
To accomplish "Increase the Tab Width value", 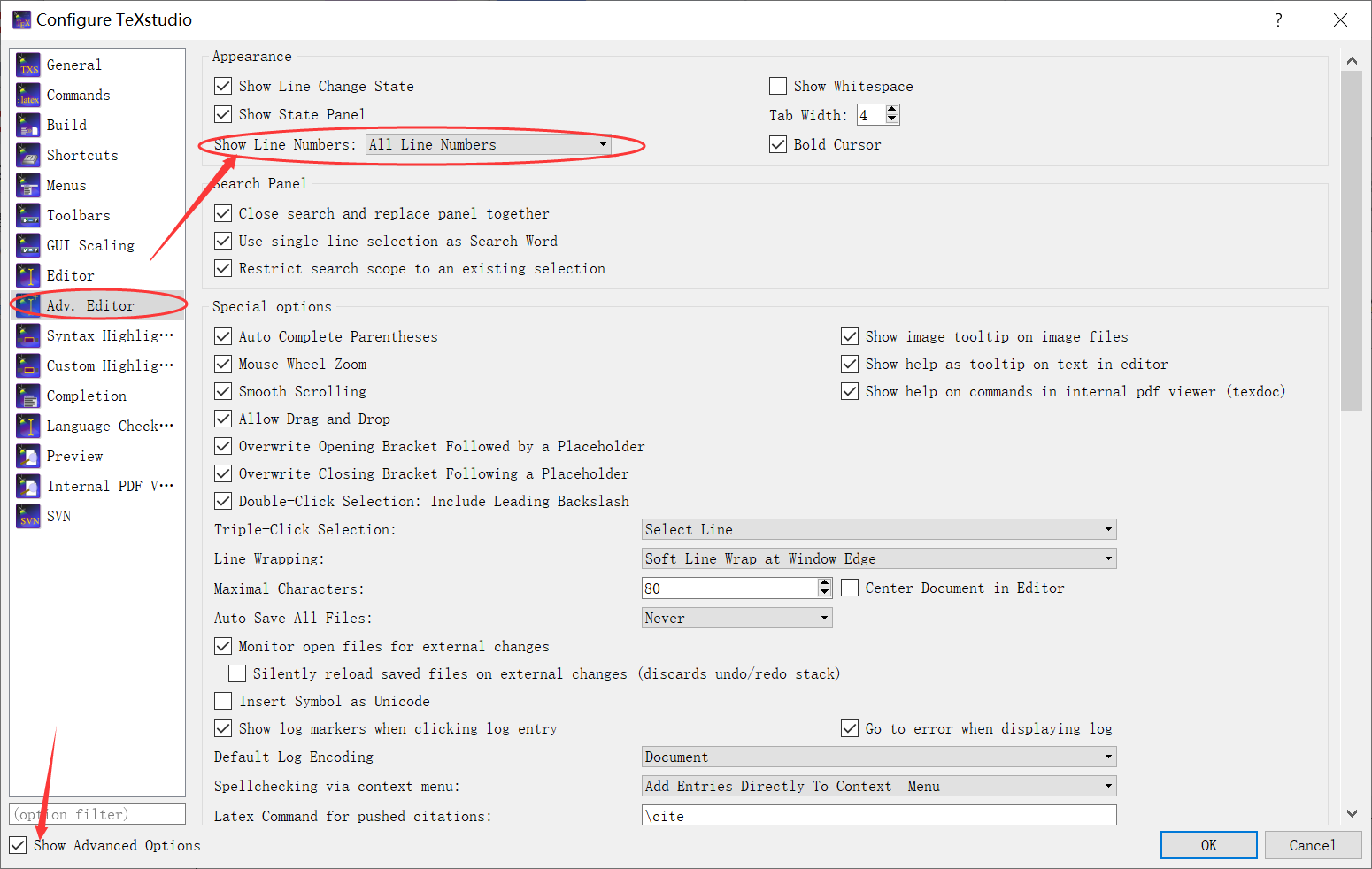I will 892,110.
